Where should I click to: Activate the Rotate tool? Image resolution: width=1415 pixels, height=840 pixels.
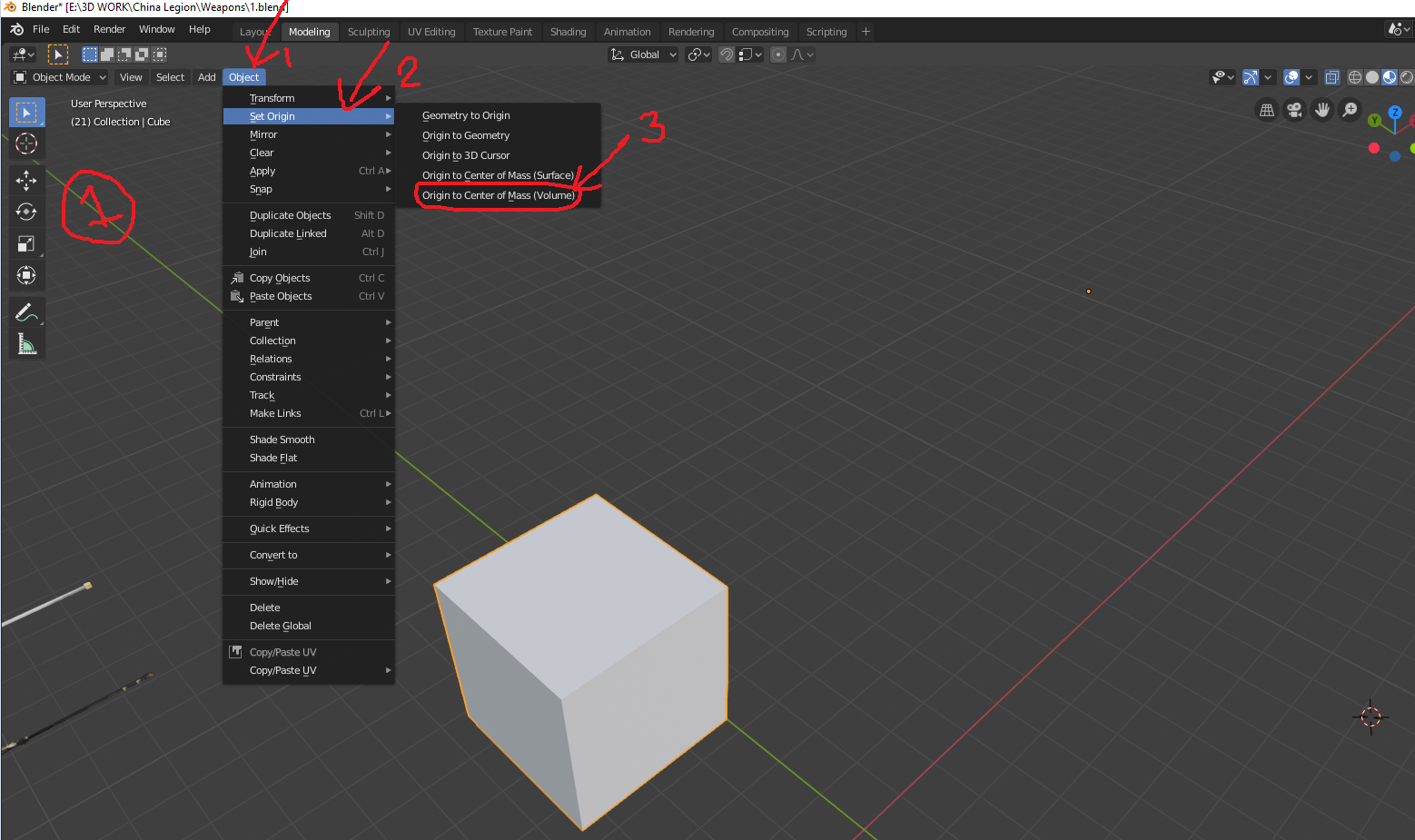coord(26,212)
